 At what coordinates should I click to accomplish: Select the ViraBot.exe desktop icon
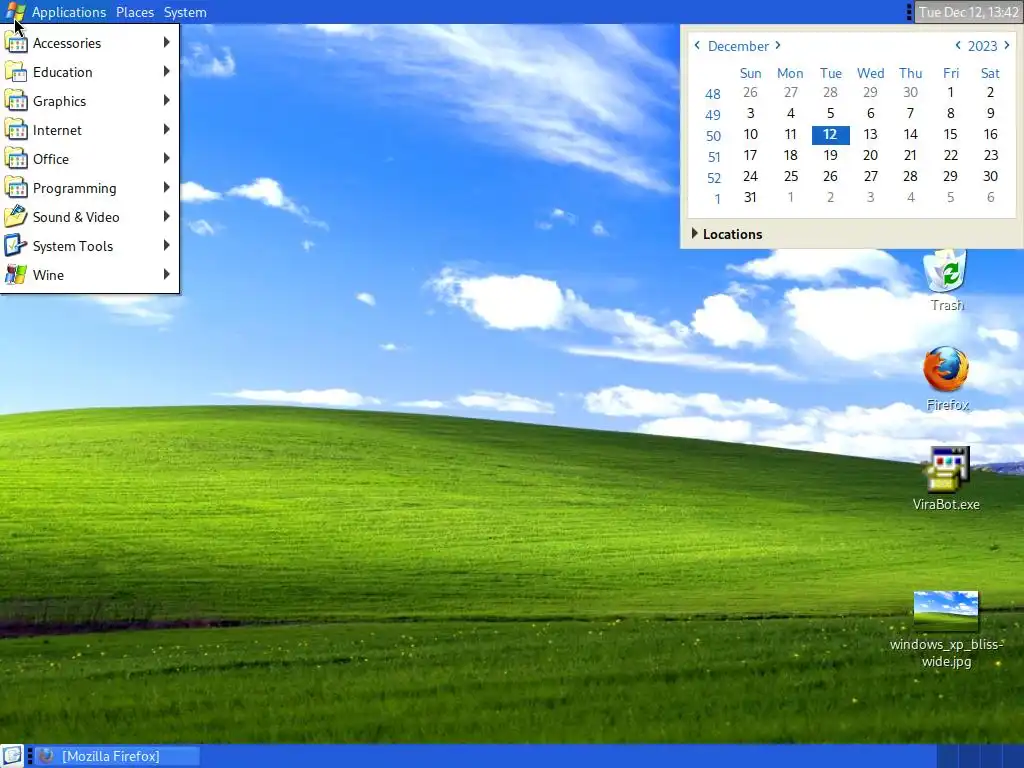(x=946, y=469)
